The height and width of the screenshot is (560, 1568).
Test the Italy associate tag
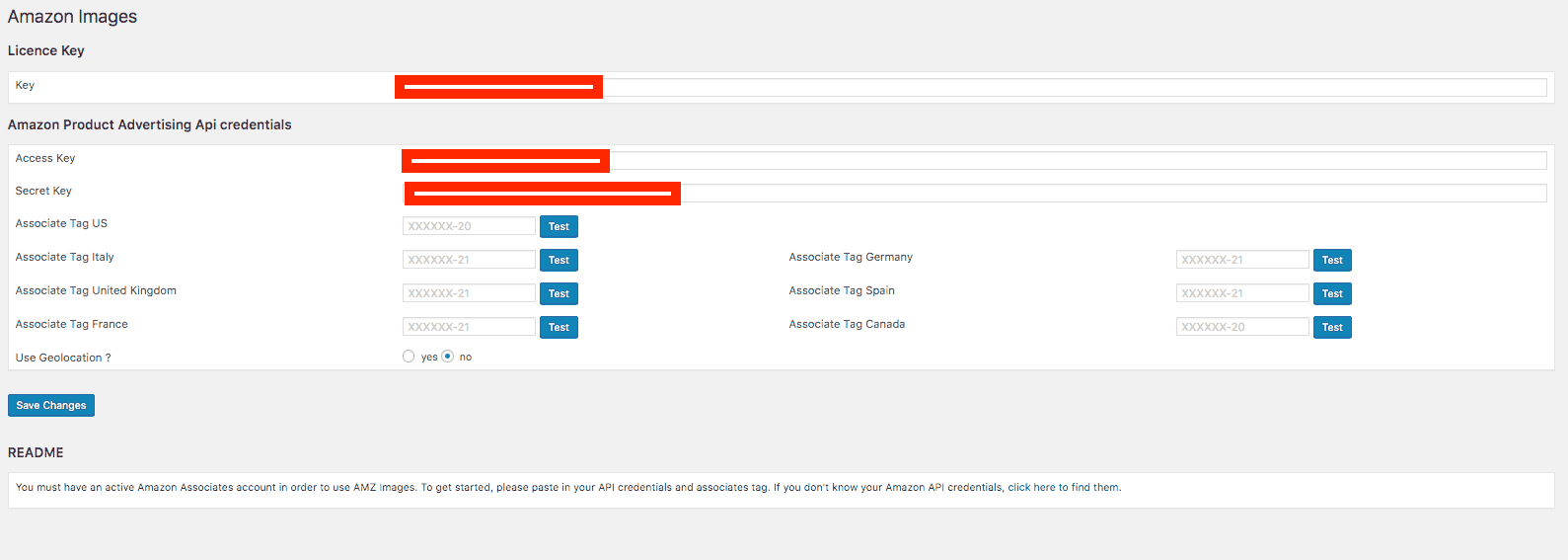tap(559, 260)
